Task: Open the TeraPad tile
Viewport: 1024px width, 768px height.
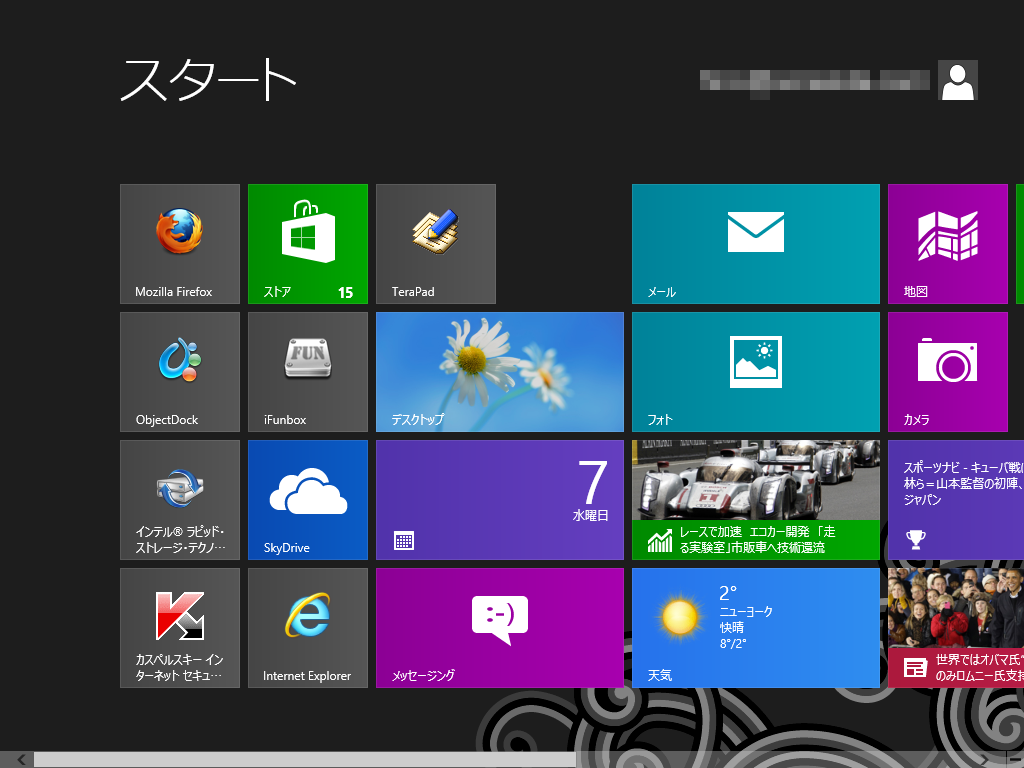Action: pyautogui.click(x=436, y=244)
